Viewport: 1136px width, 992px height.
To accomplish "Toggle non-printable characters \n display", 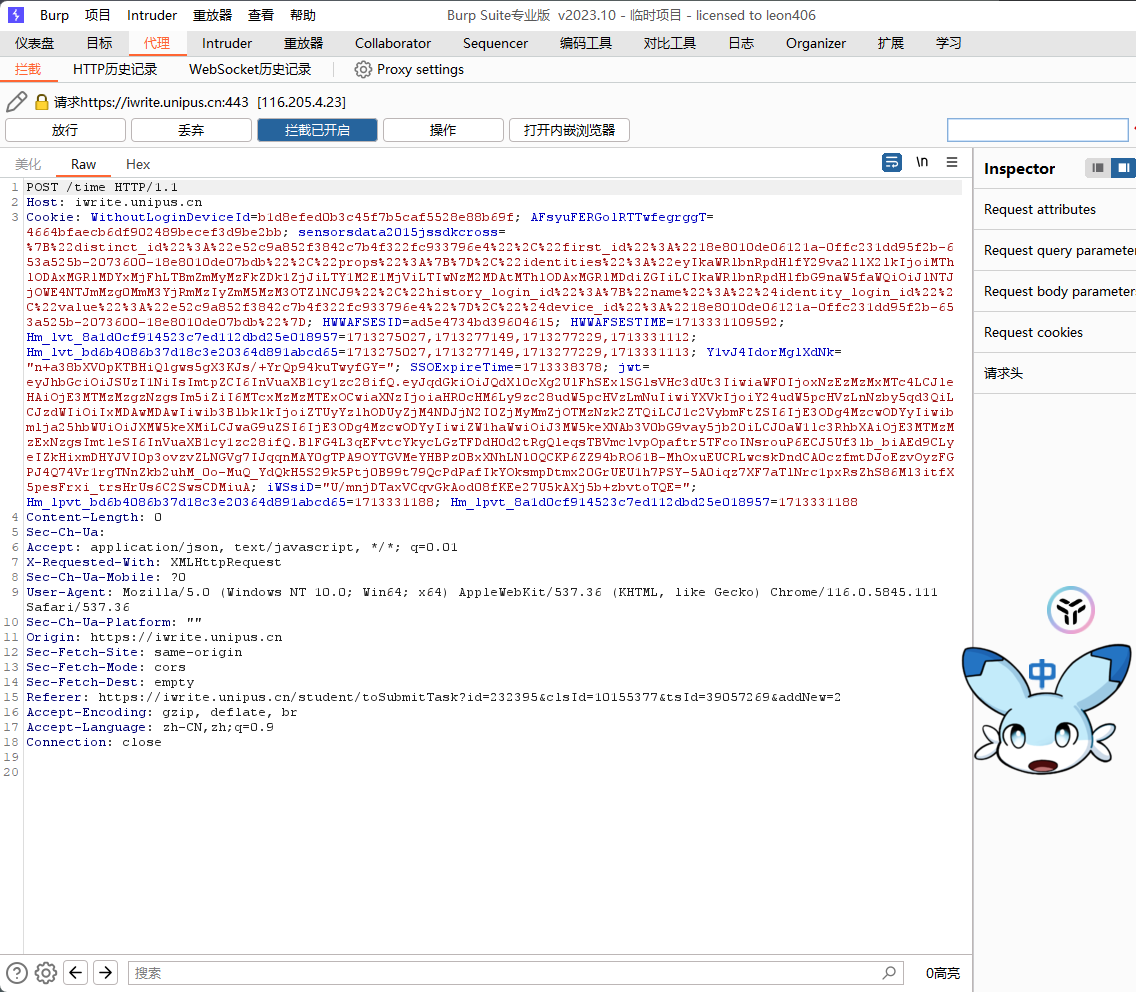I will (x=922, y=163).
